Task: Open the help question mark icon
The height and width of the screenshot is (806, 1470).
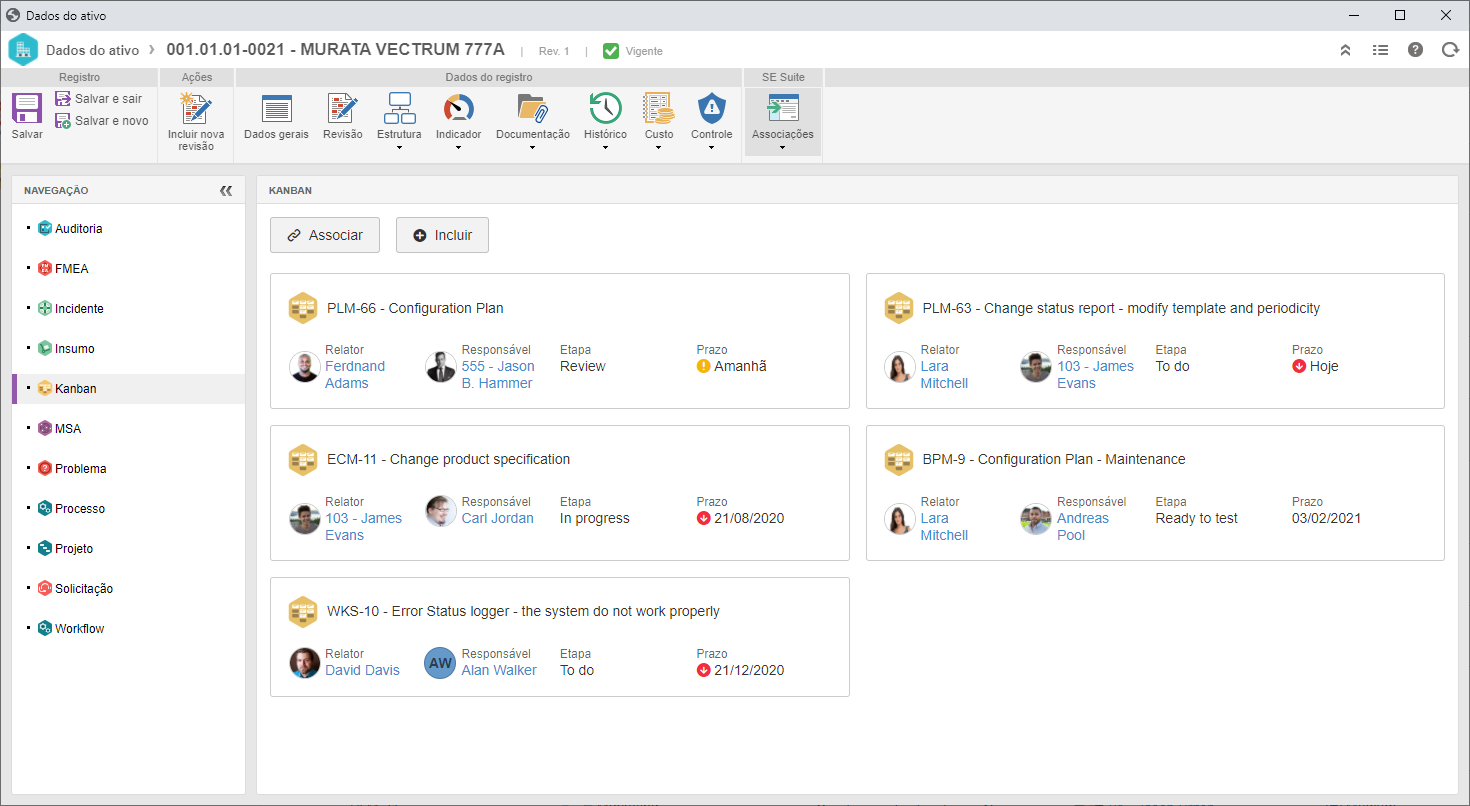Action: point(1415,50)
